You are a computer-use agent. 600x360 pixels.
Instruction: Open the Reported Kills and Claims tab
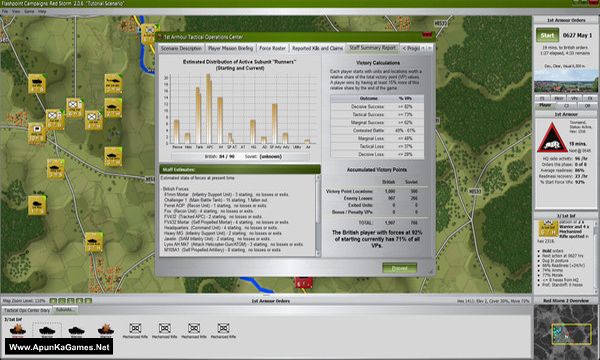(317, 48)
